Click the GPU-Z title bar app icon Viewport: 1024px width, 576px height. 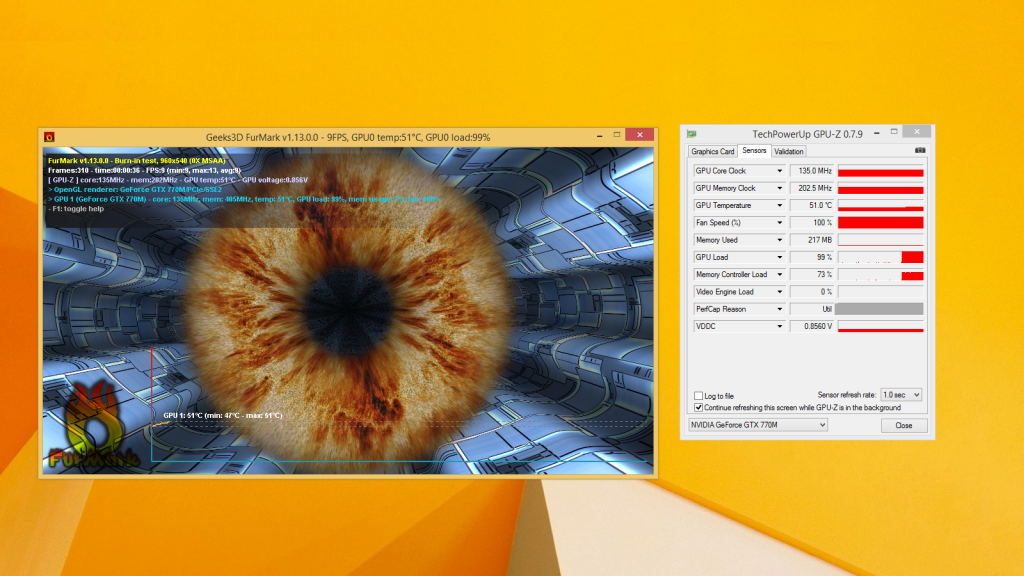(692, 134)
